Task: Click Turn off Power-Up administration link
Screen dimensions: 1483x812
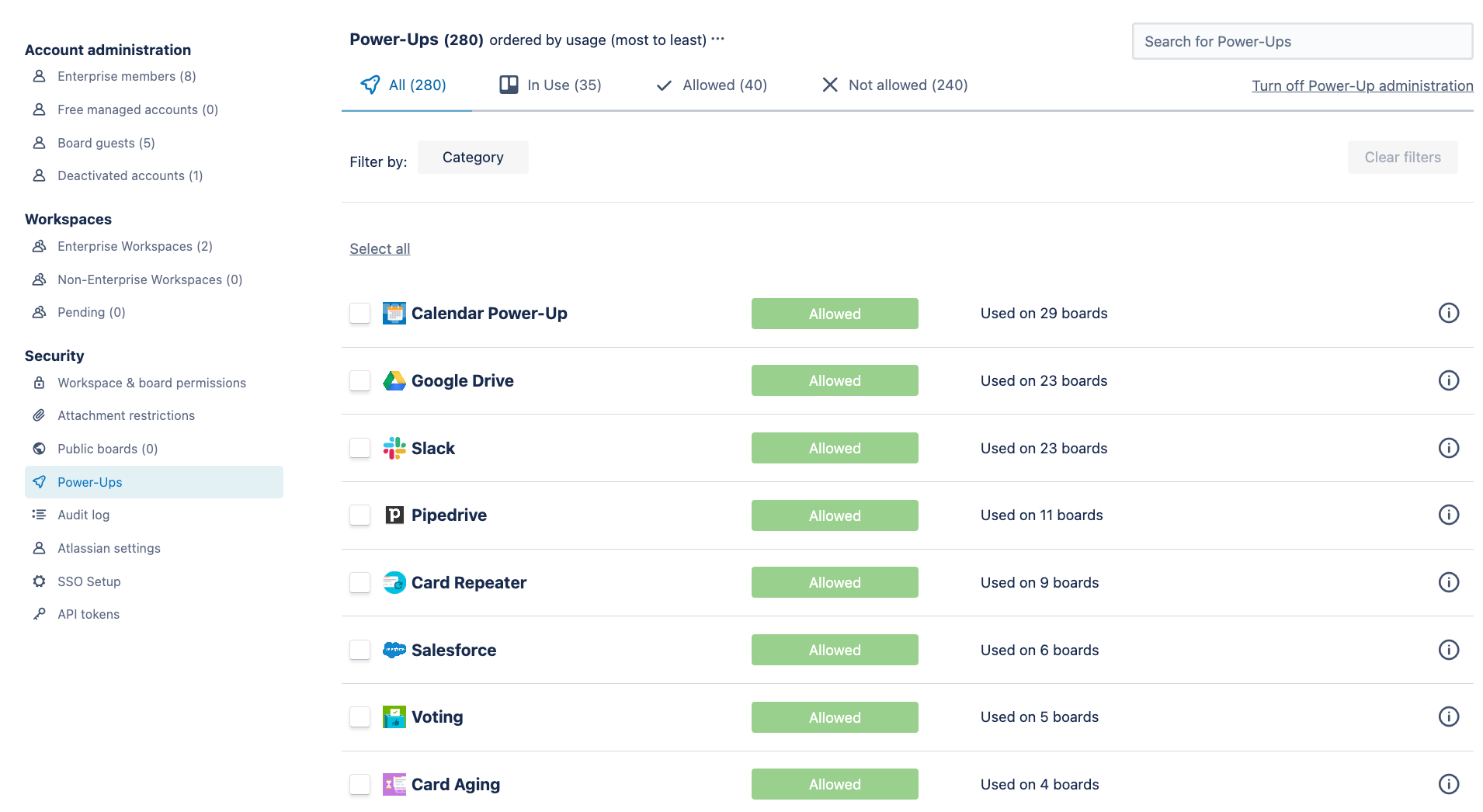Action: [x=1363, y=85]
